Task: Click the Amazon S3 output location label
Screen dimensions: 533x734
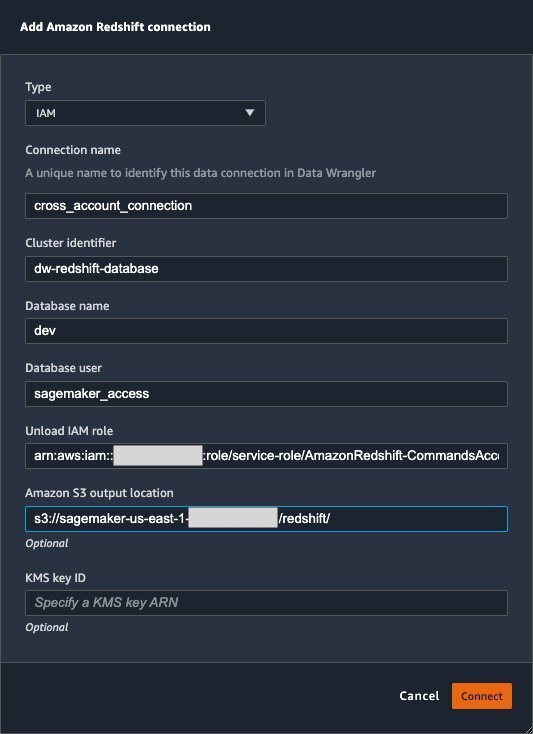Action: click(99, 493)
